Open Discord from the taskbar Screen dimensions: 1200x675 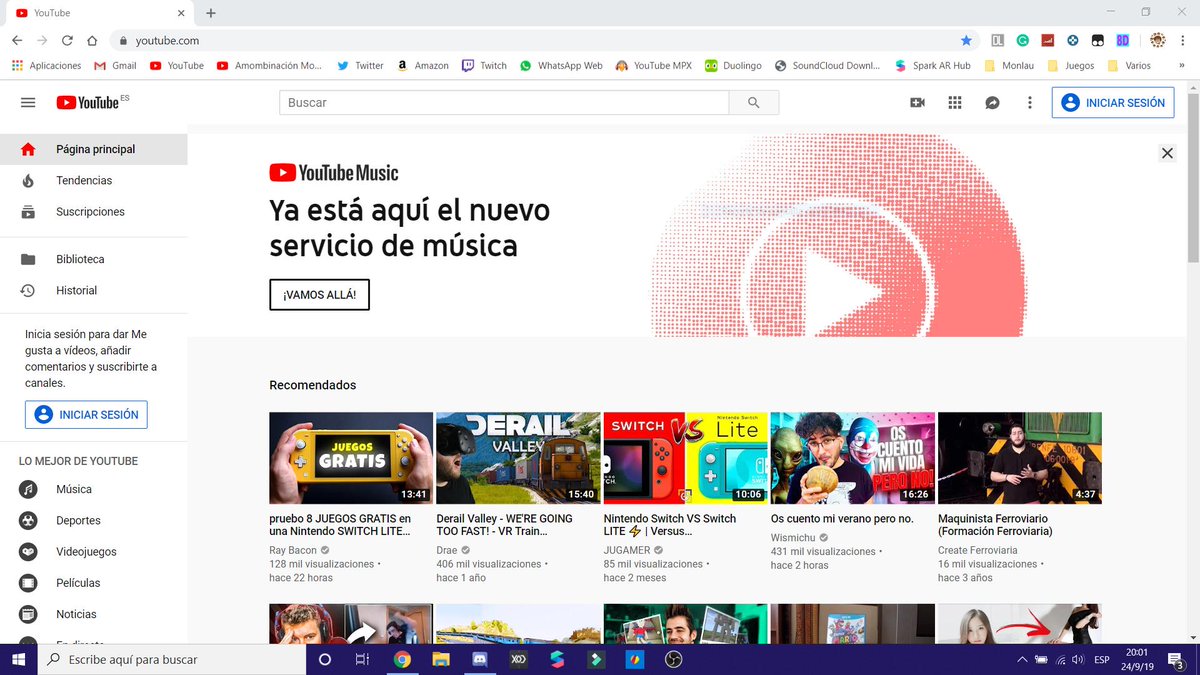(479, 659)
